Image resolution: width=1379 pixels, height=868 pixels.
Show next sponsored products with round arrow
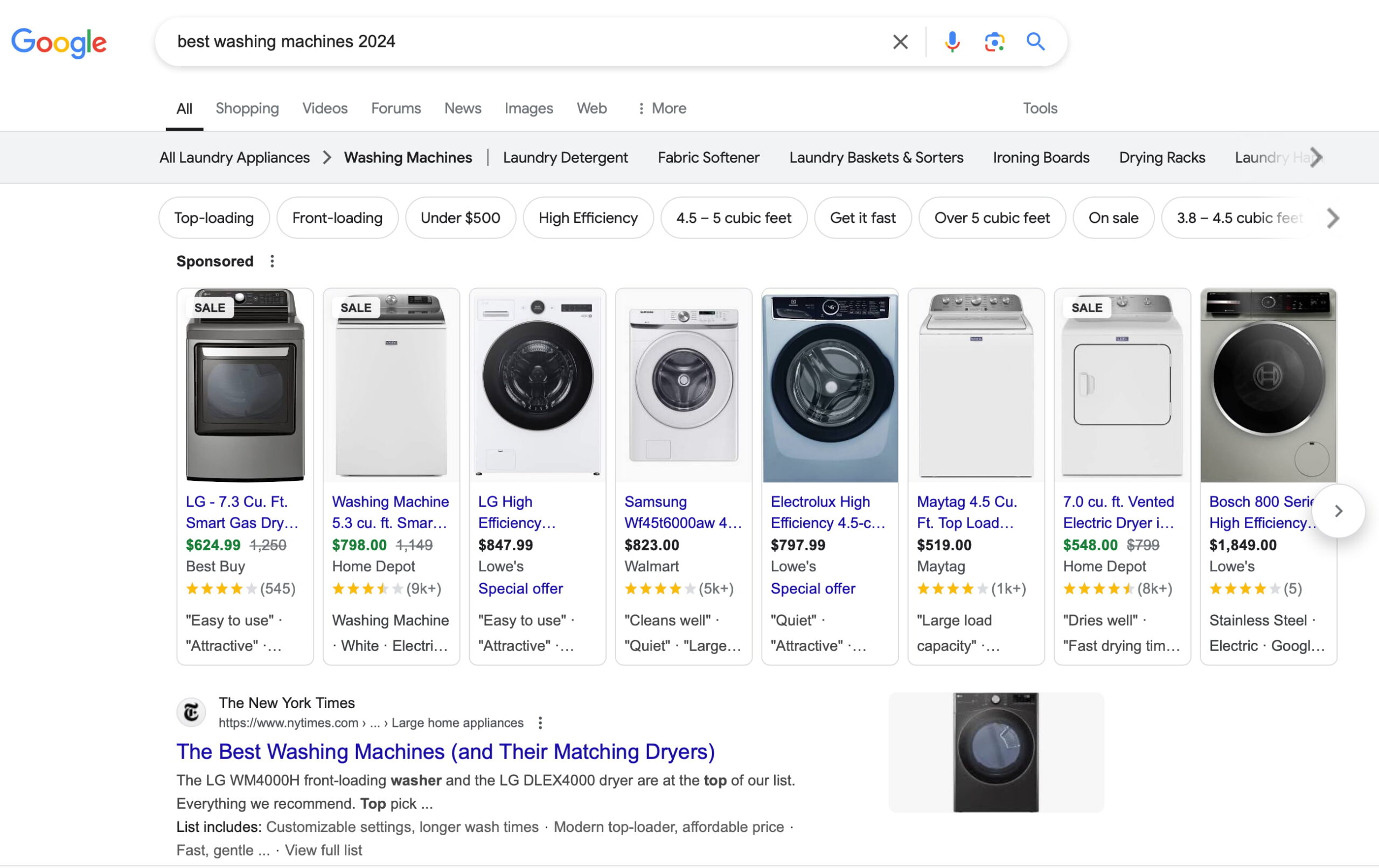pyautogui.click(x=1339, y=510)
